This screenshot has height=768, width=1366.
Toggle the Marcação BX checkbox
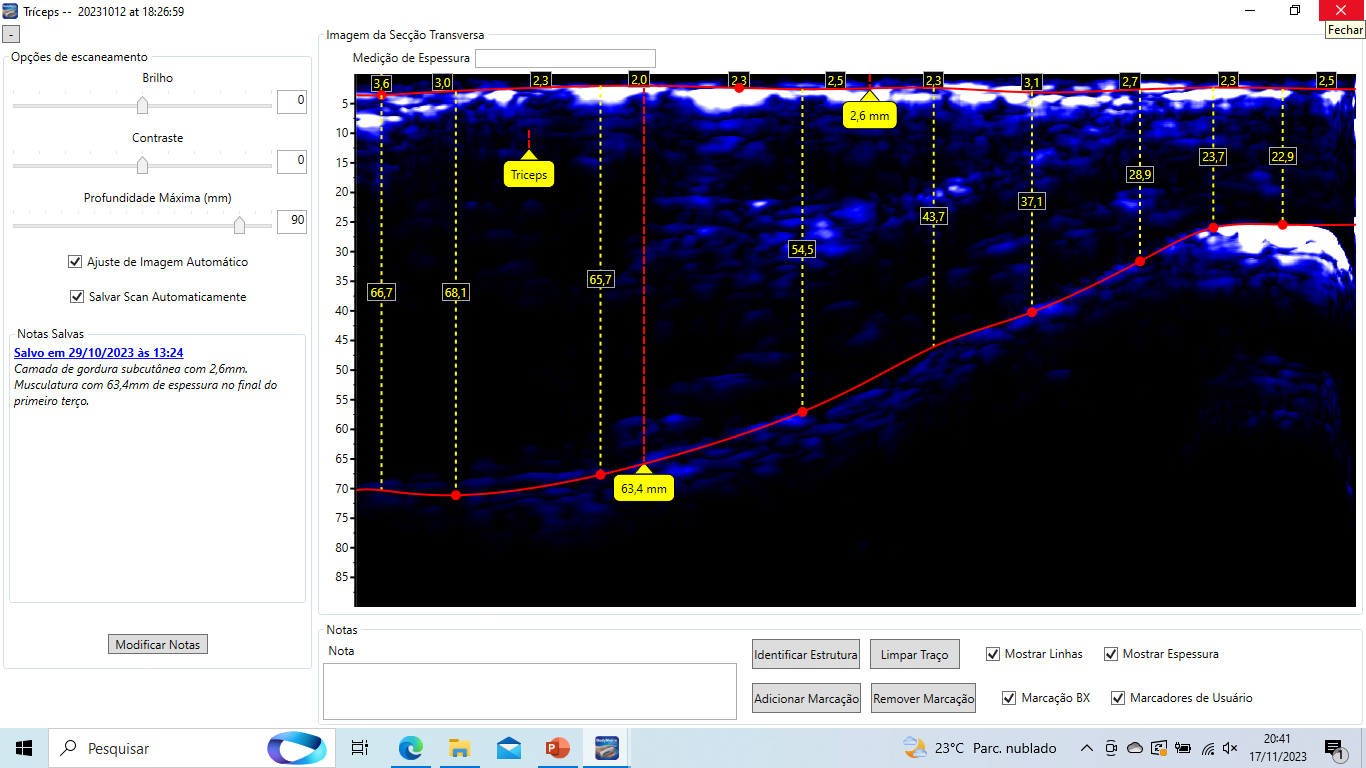coord(1009,698)
